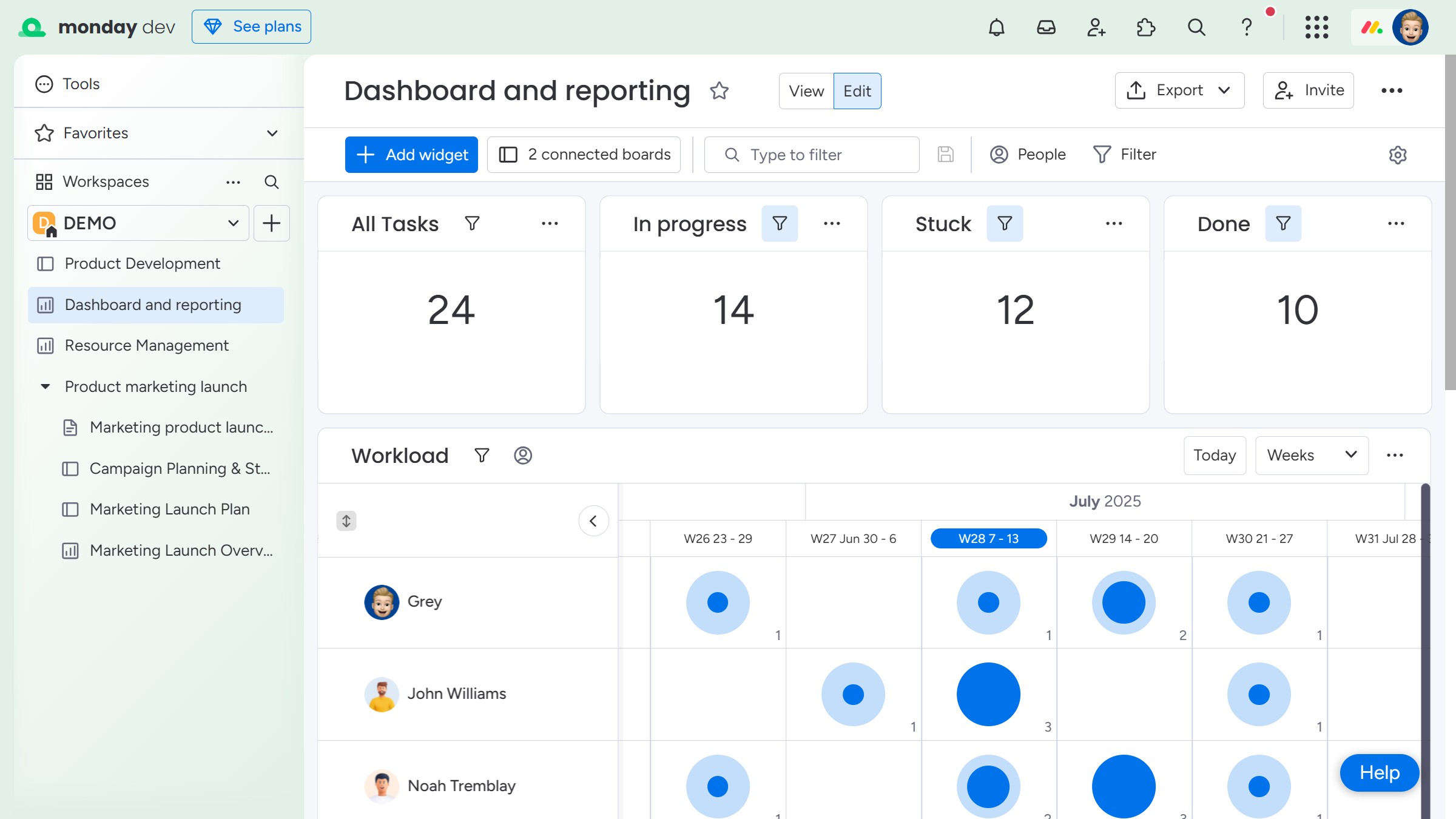Screen dimensions: 1456x819
Task: Switch dashboard to Edit mode
Action: (x=857, y=91)
